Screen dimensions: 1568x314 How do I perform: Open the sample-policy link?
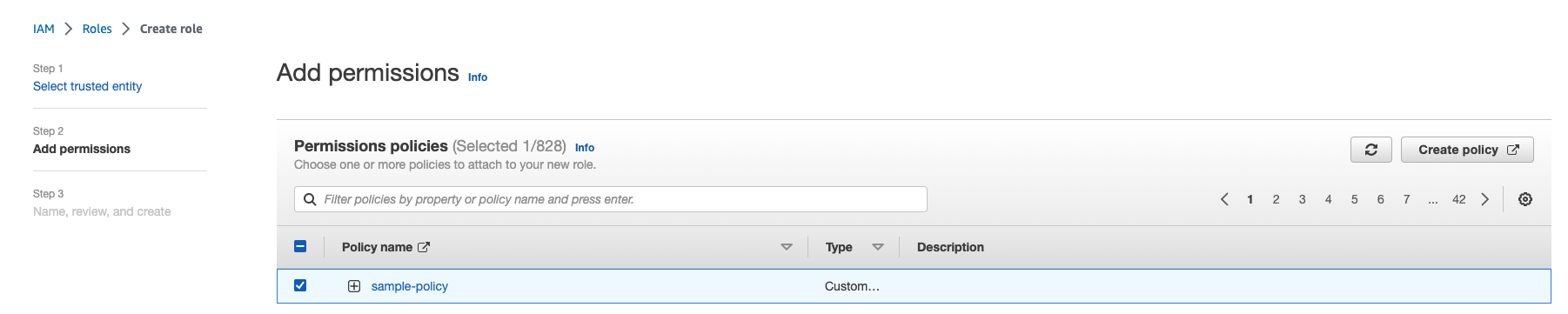(410, 286)
